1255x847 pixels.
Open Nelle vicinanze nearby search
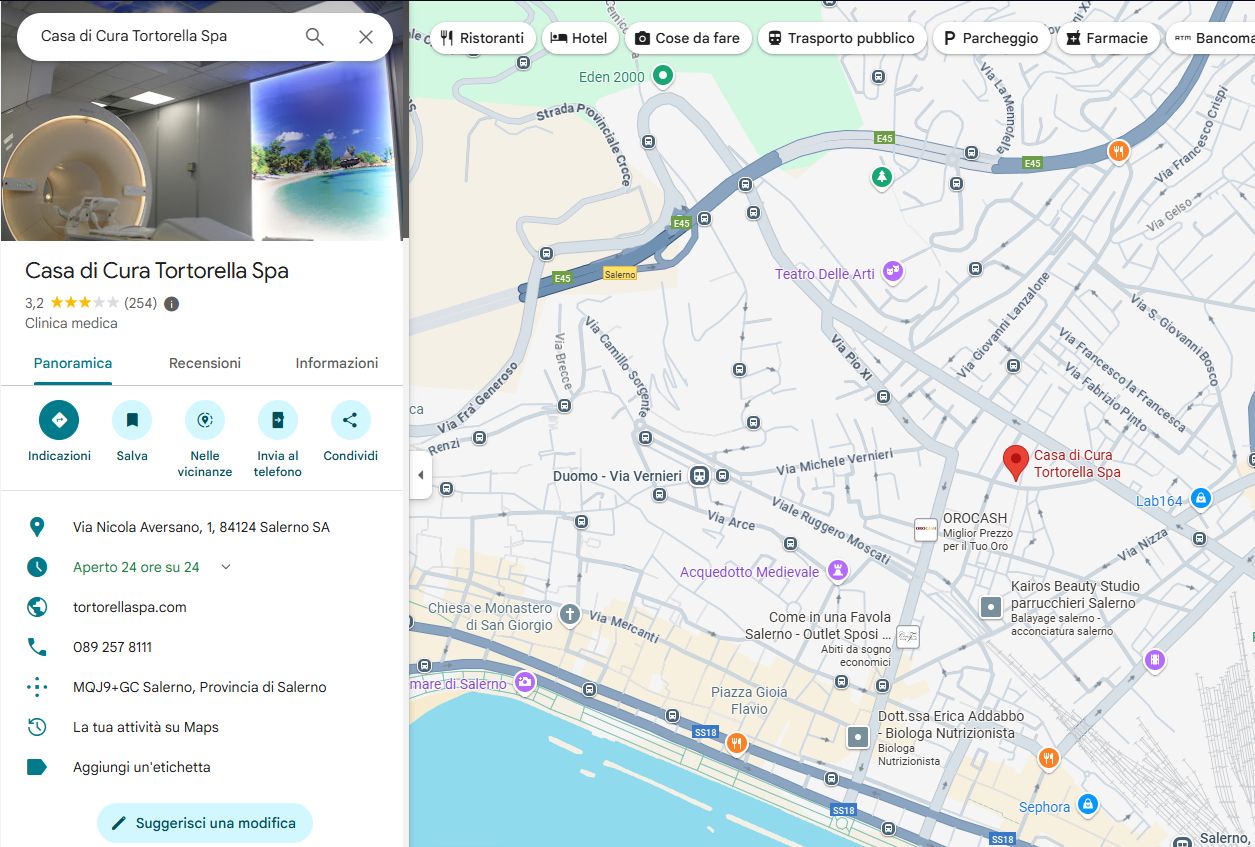point(205,420)
